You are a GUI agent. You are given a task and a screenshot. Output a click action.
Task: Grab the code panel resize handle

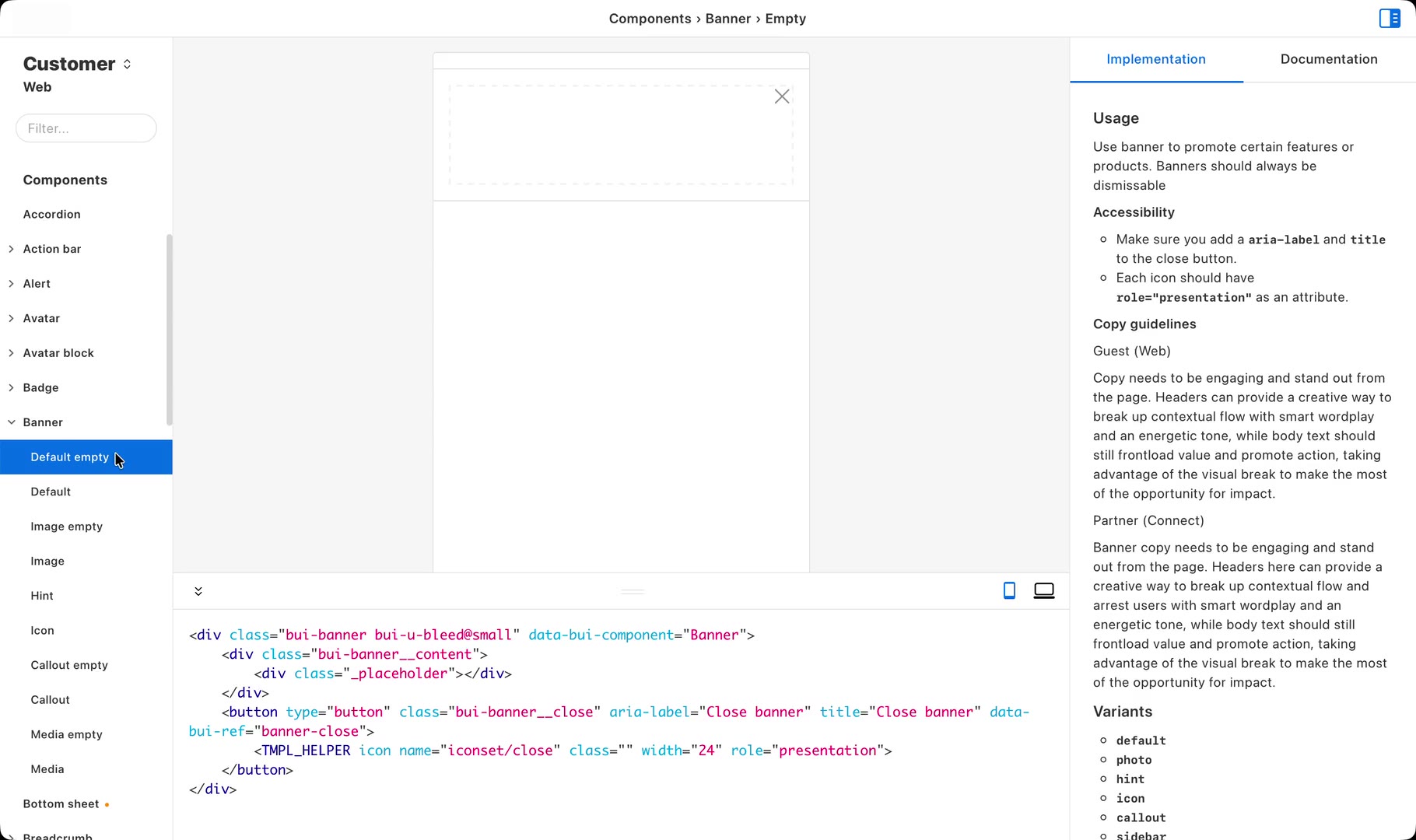pos(633,591)
